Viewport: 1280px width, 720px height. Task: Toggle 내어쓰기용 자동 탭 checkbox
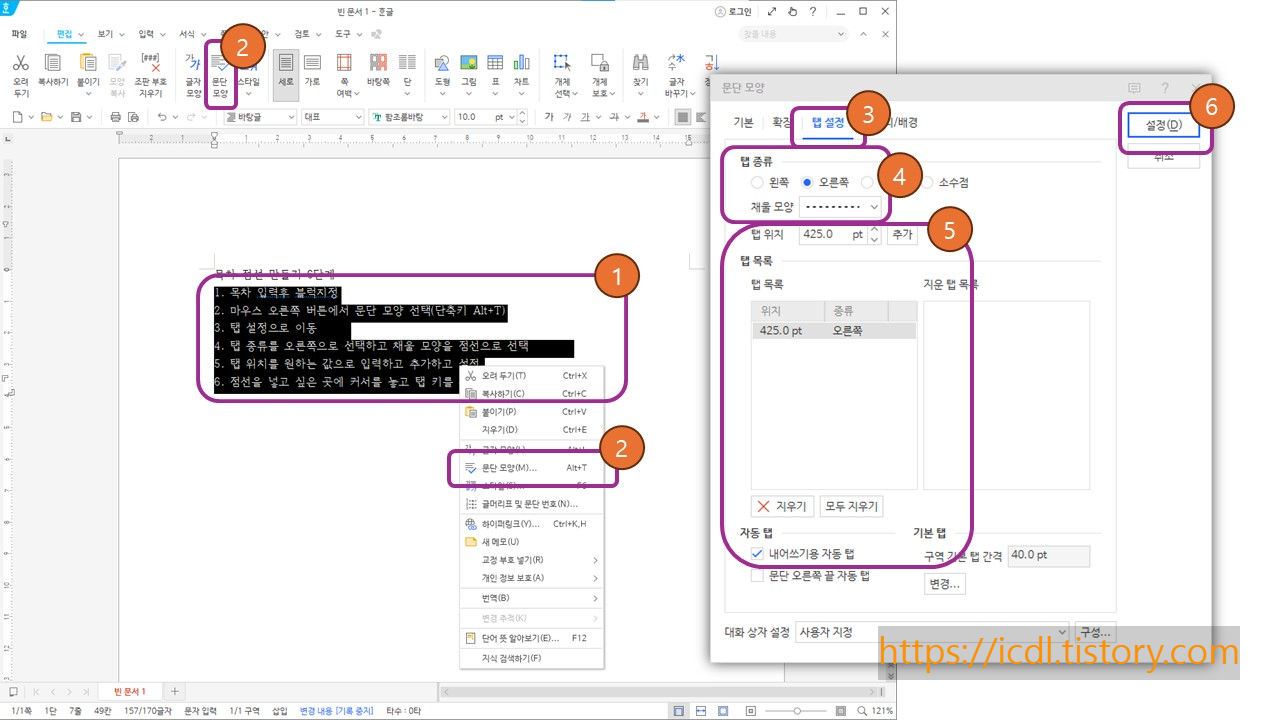click(757, 553)
